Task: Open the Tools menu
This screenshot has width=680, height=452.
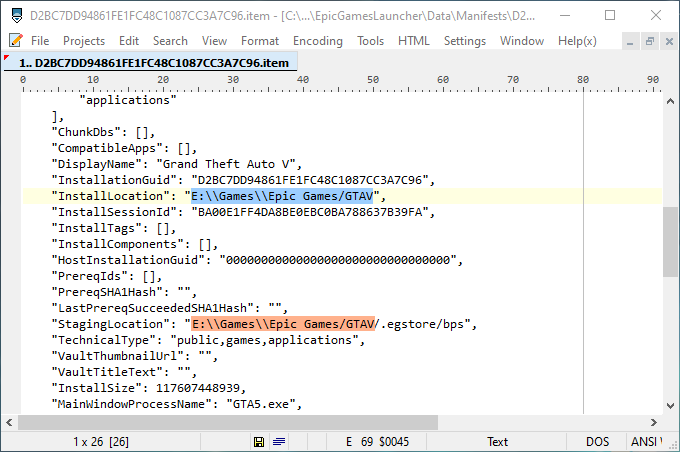Action: coord(370,41)
